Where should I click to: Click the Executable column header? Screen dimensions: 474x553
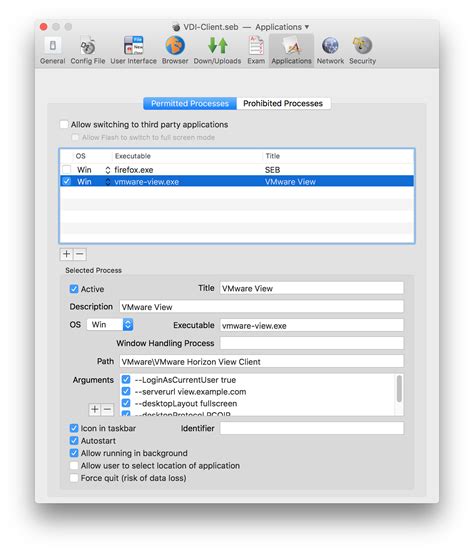(x=133, y=156)
